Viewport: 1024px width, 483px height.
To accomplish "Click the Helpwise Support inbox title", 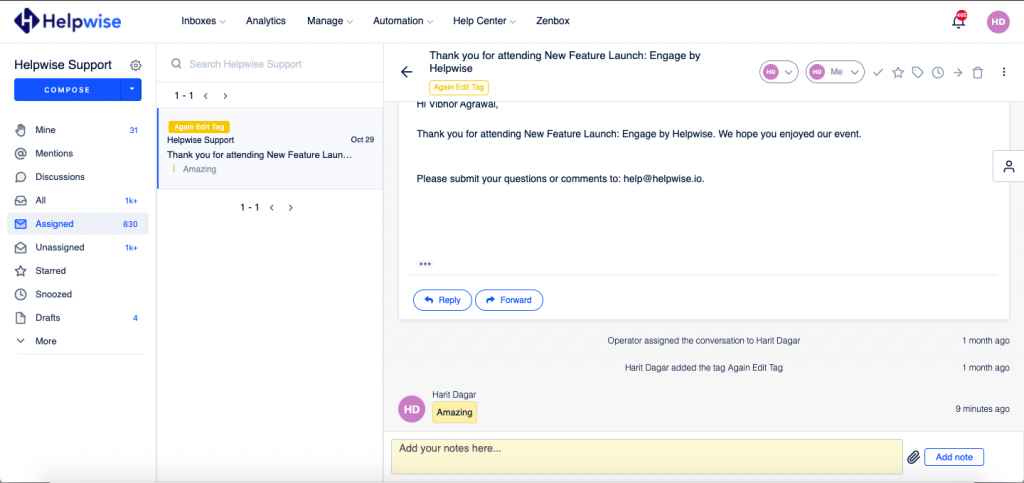I will (x=63, y=65).
